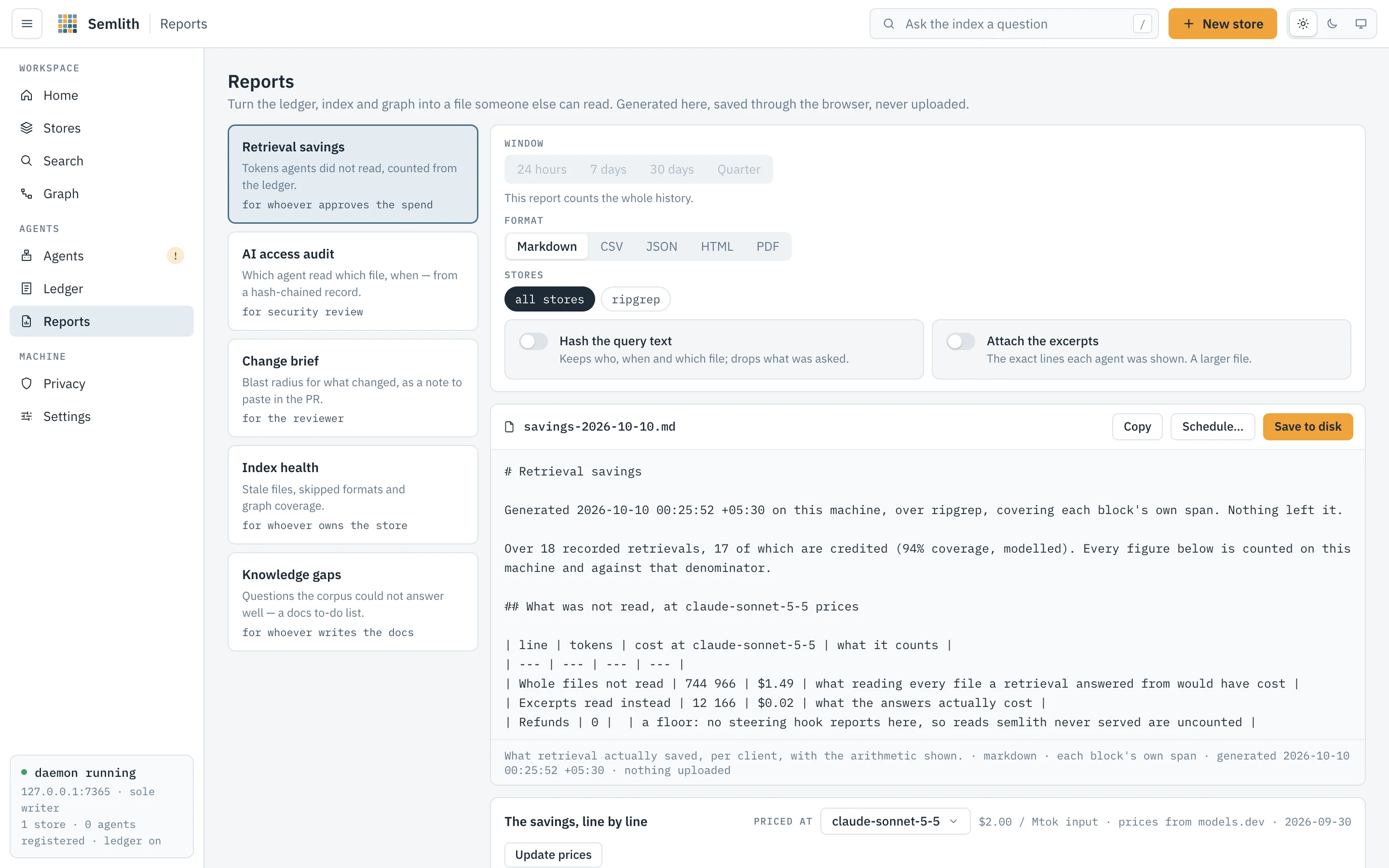Image resolution: width=1389 pixels, height=868 pixels.
Task: Click the Agents robot icon
Action: [27, 256]
